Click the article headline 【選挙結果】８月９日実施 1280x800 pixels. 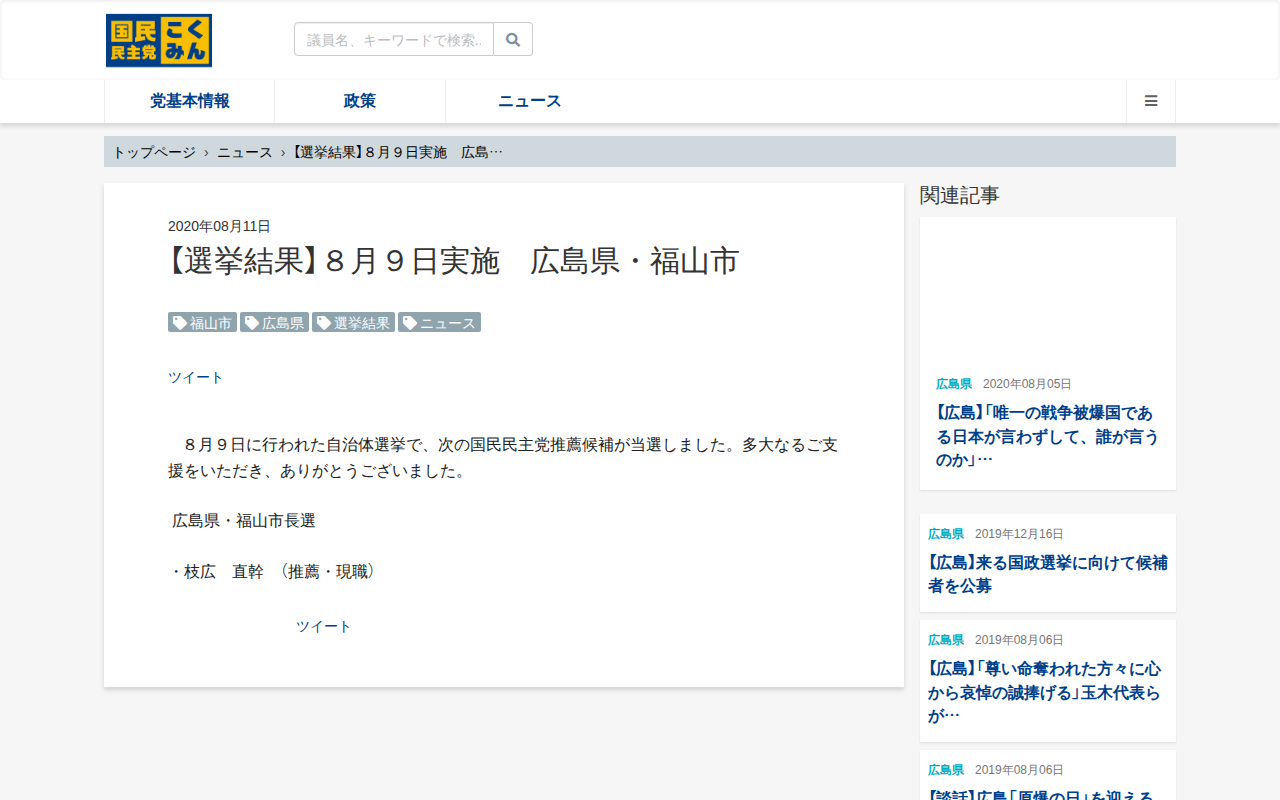453,262
